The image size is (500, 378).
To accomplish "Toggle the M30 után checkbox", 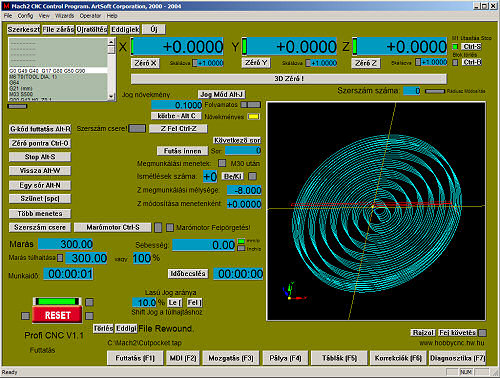I will click(x=222, y=163).
